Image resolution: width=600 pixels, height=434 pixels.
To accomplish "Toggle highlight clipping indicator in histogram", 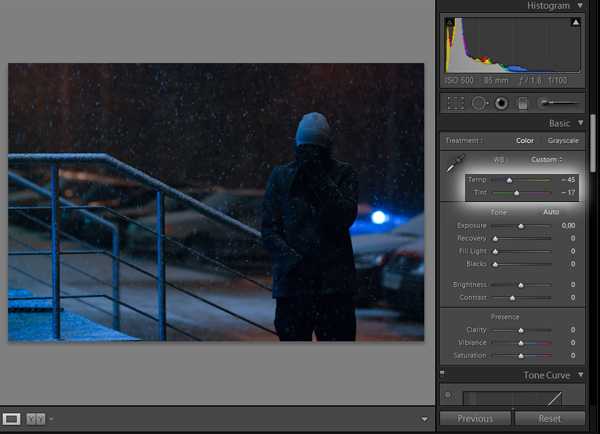I will pos(576,22).
